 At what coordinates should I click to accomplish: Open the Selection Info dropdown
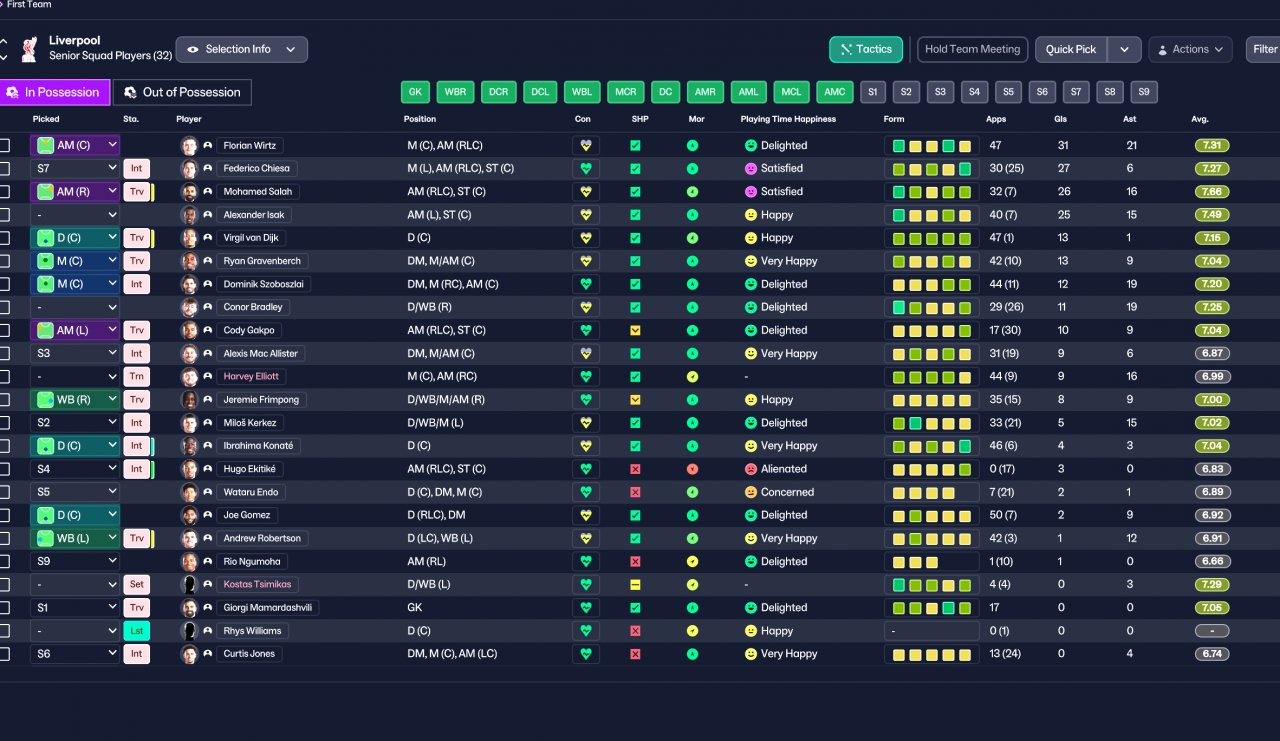241,49
